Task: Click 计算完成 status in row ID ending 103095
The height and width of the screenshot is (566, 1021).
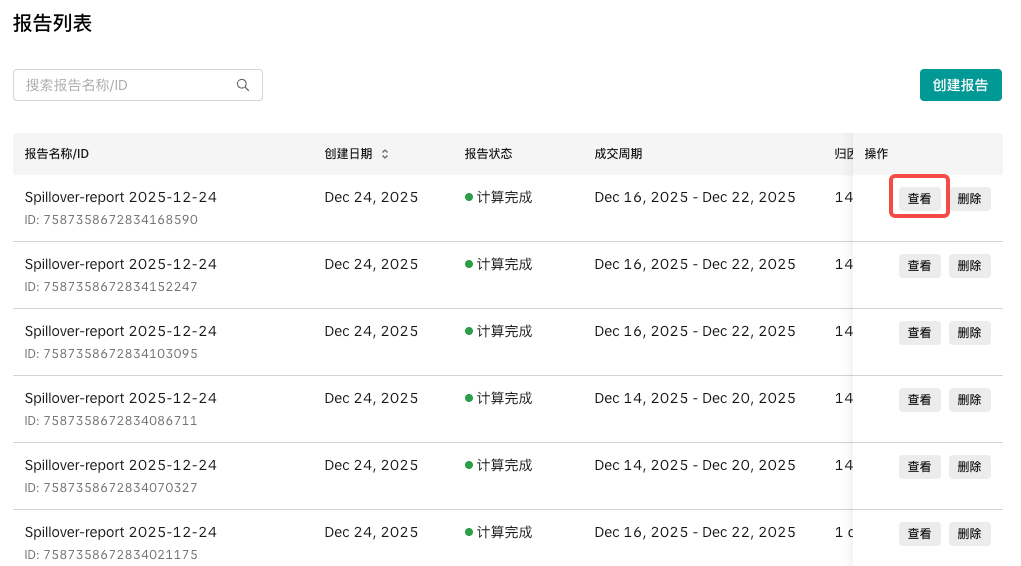Action: [503, 331]
